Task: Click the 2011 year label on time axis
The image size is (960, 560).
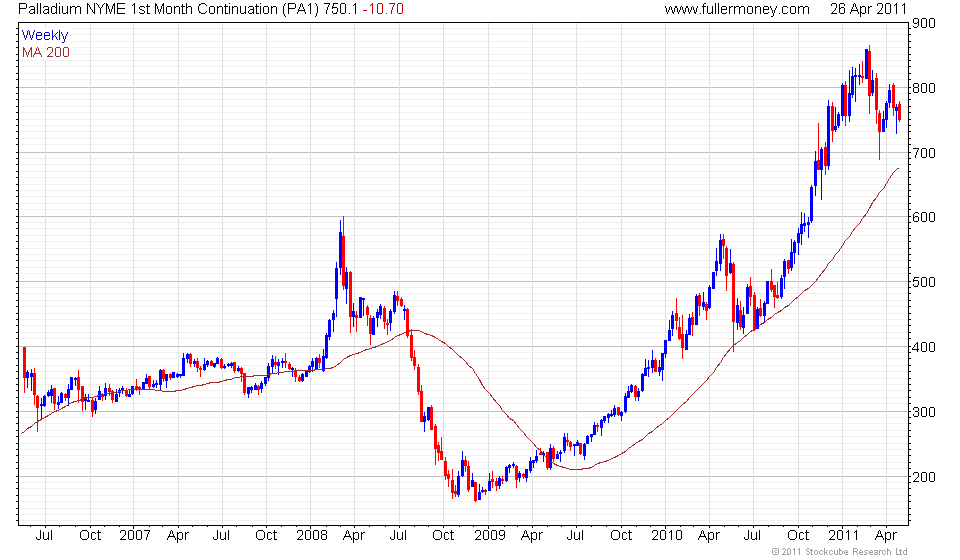Action: (843, 535)
